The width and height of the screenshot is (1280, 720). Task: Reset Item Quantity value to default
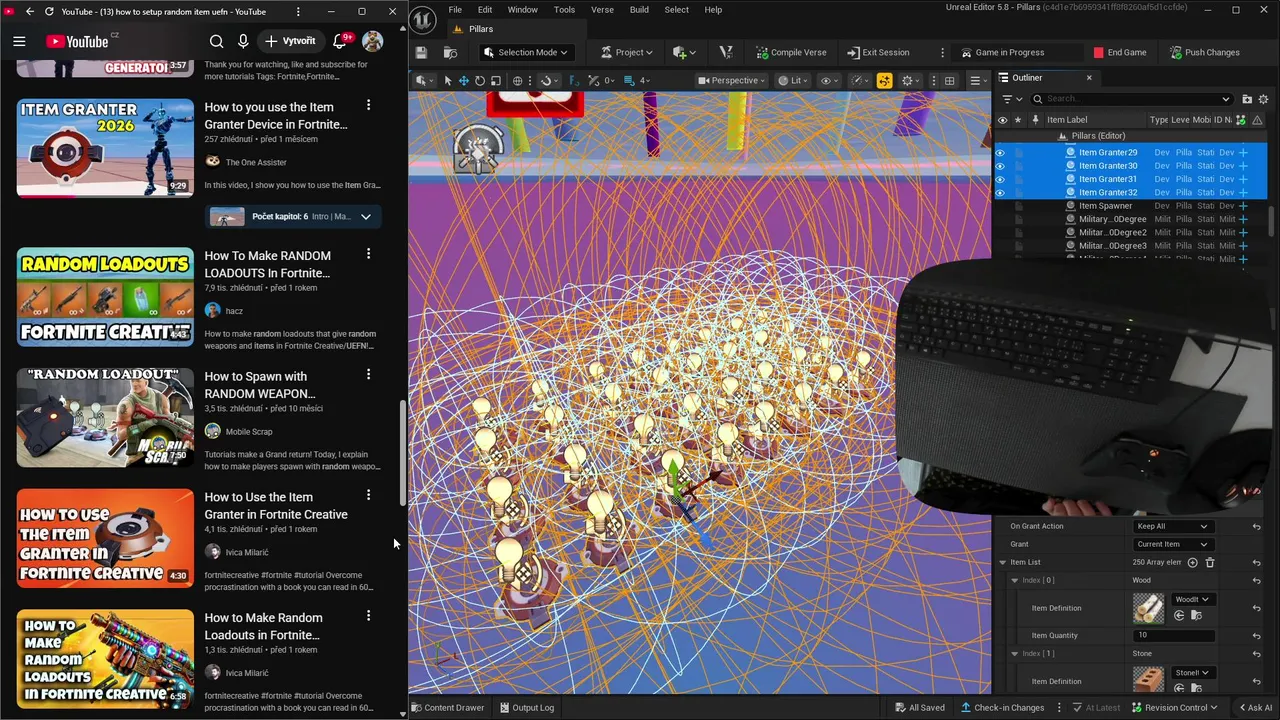[1257, 635]
